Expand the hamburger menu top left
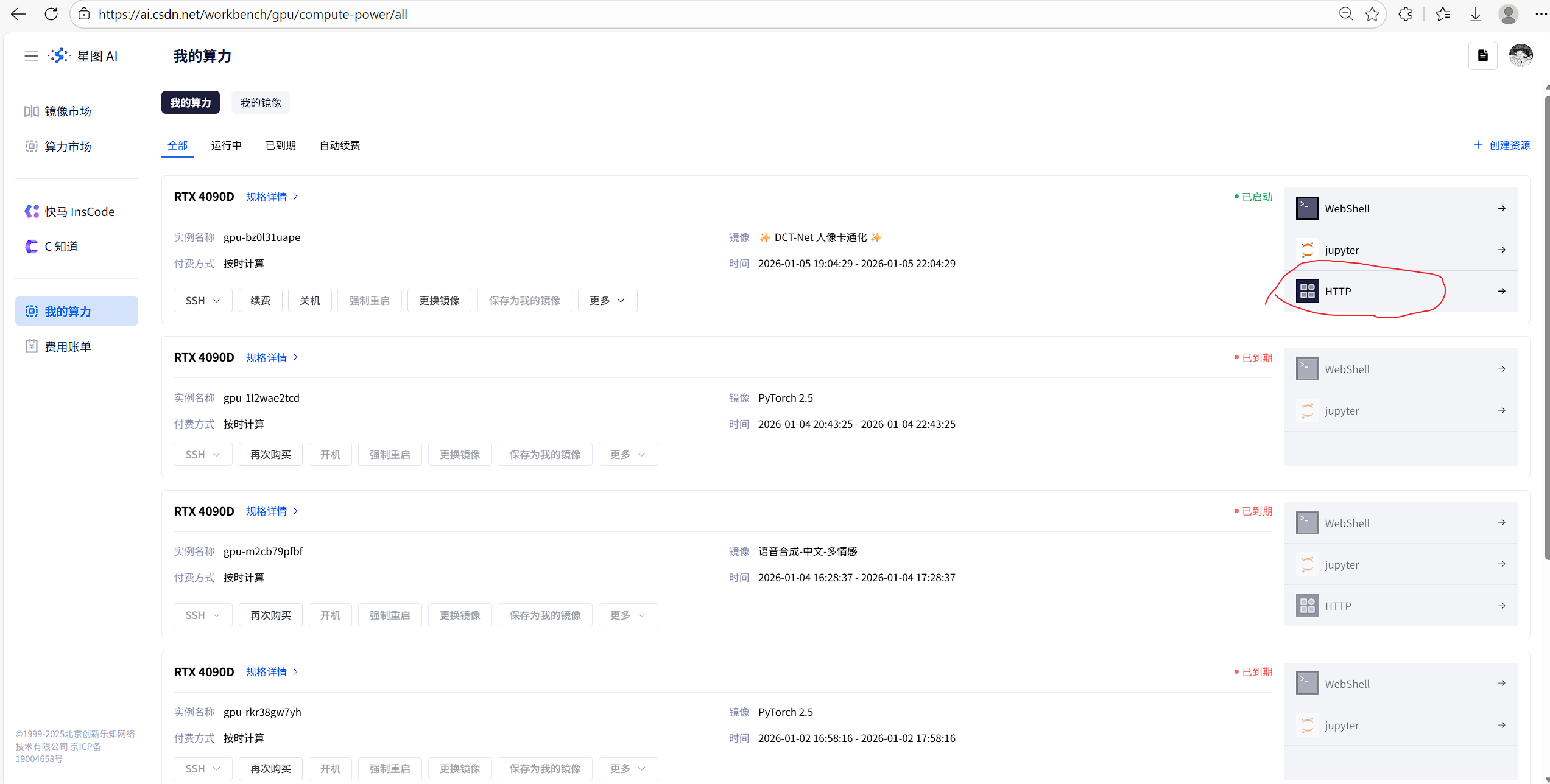Screen dimensions: 1550x784 (30, 55)
